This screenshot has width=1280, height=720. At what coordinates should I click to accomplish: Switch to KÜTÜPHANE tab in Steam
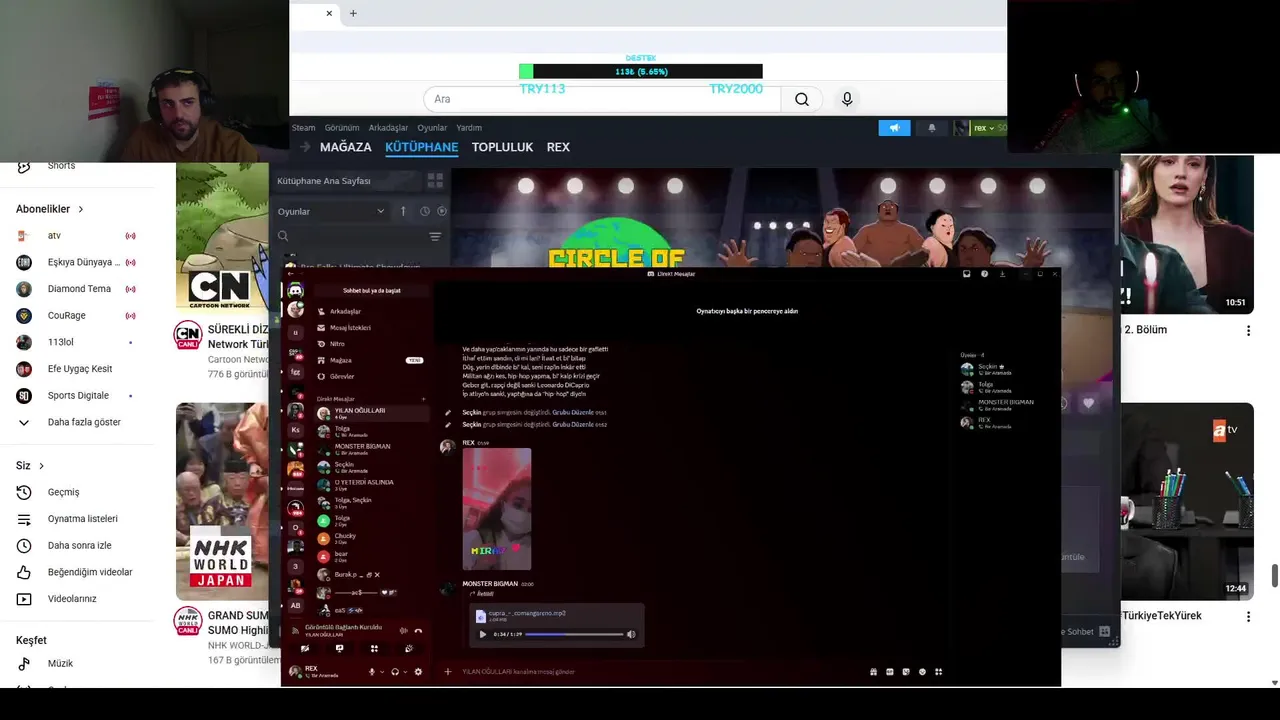421,147
